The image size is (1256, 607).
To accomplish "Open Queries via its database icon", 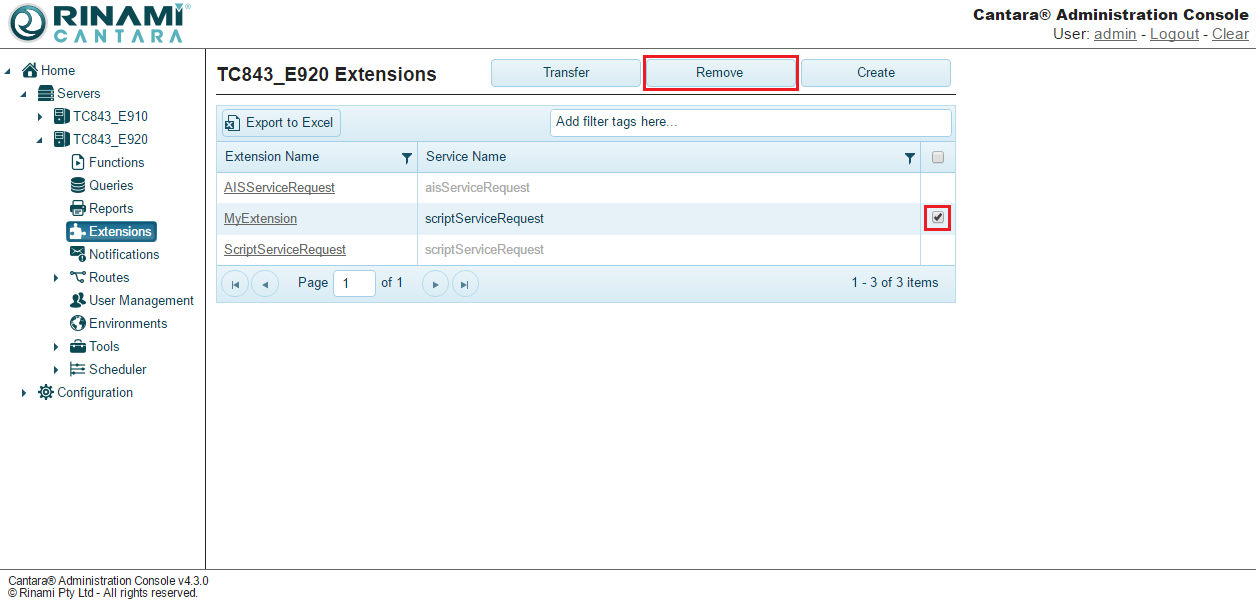I will coord(78,185).
